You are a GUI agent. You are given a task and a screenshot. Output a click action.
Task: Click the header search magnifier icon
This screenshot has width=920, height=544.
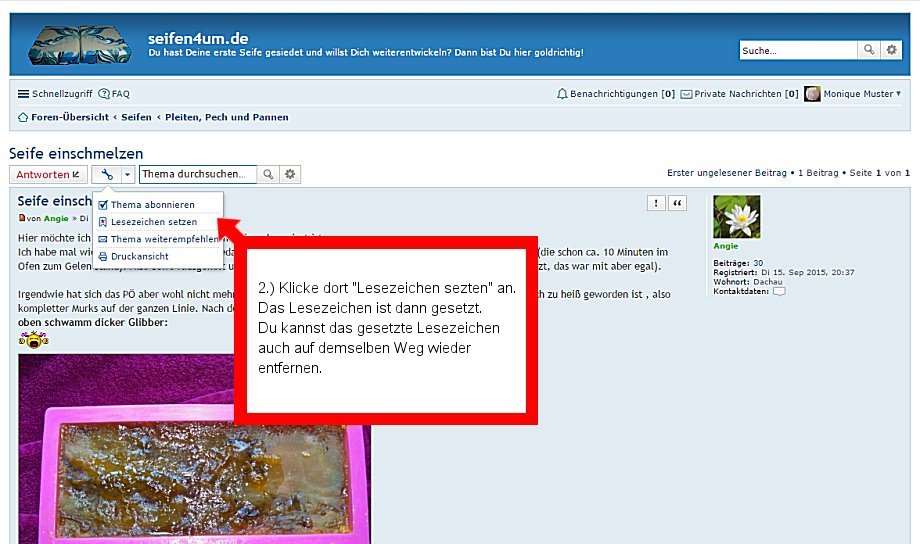coord(868,50)
